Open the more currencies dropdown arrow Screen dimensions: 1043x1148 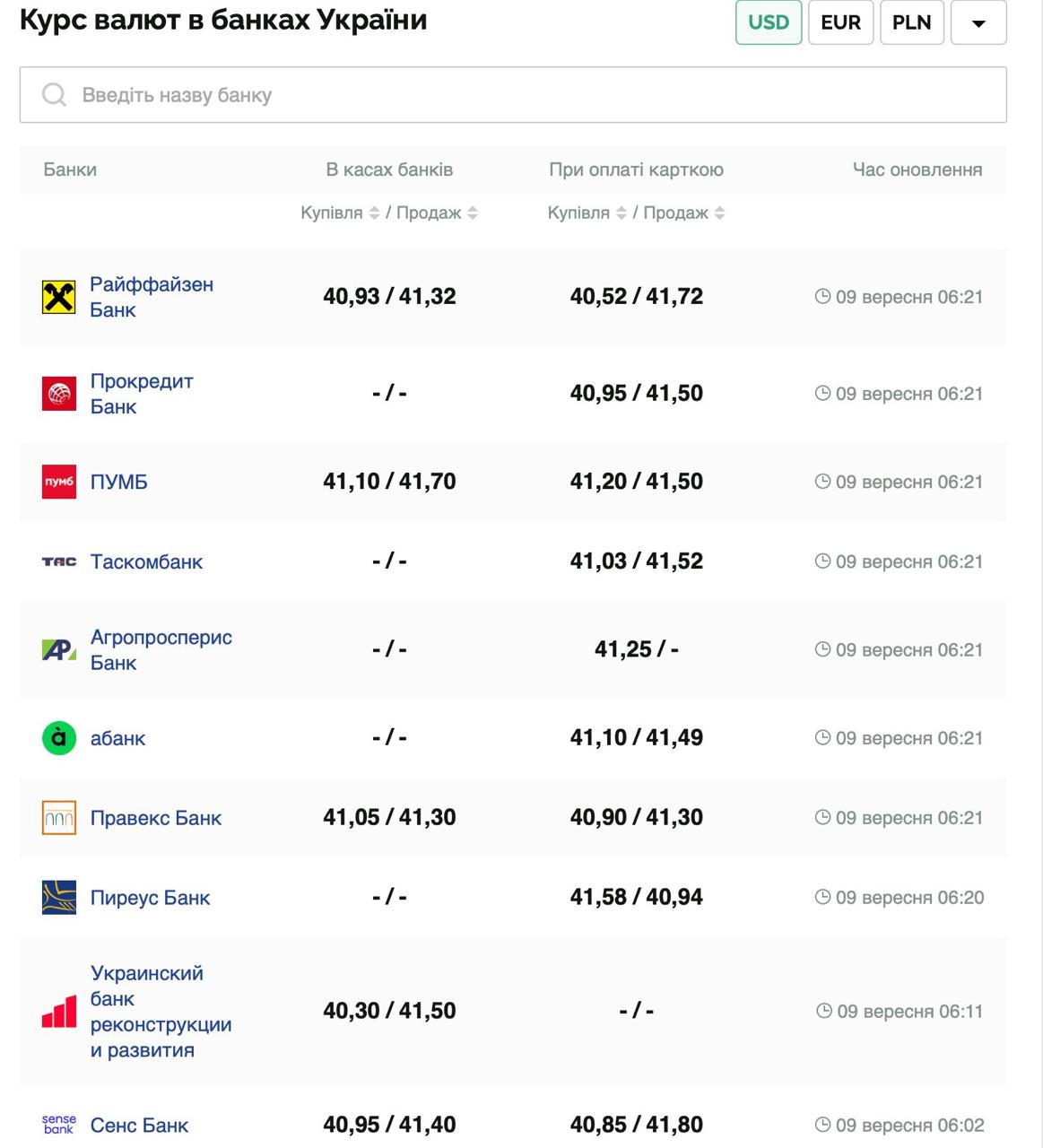point(978,22)
